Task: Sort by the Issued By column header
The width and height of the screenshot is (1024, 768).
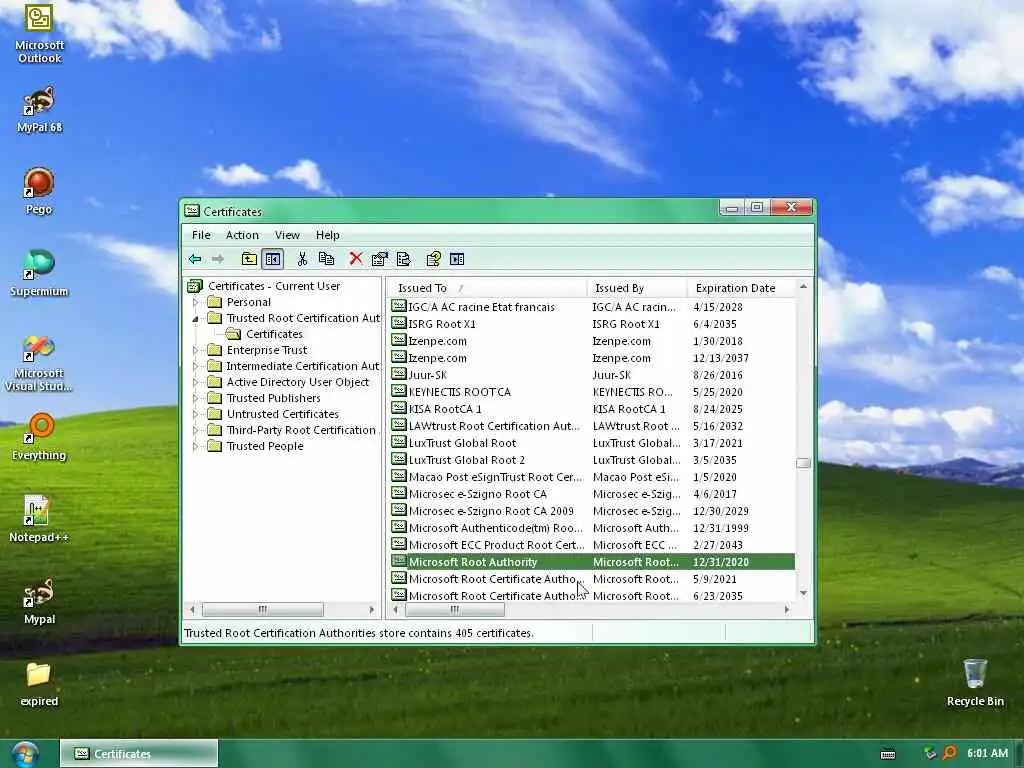Action: point(636,288)
